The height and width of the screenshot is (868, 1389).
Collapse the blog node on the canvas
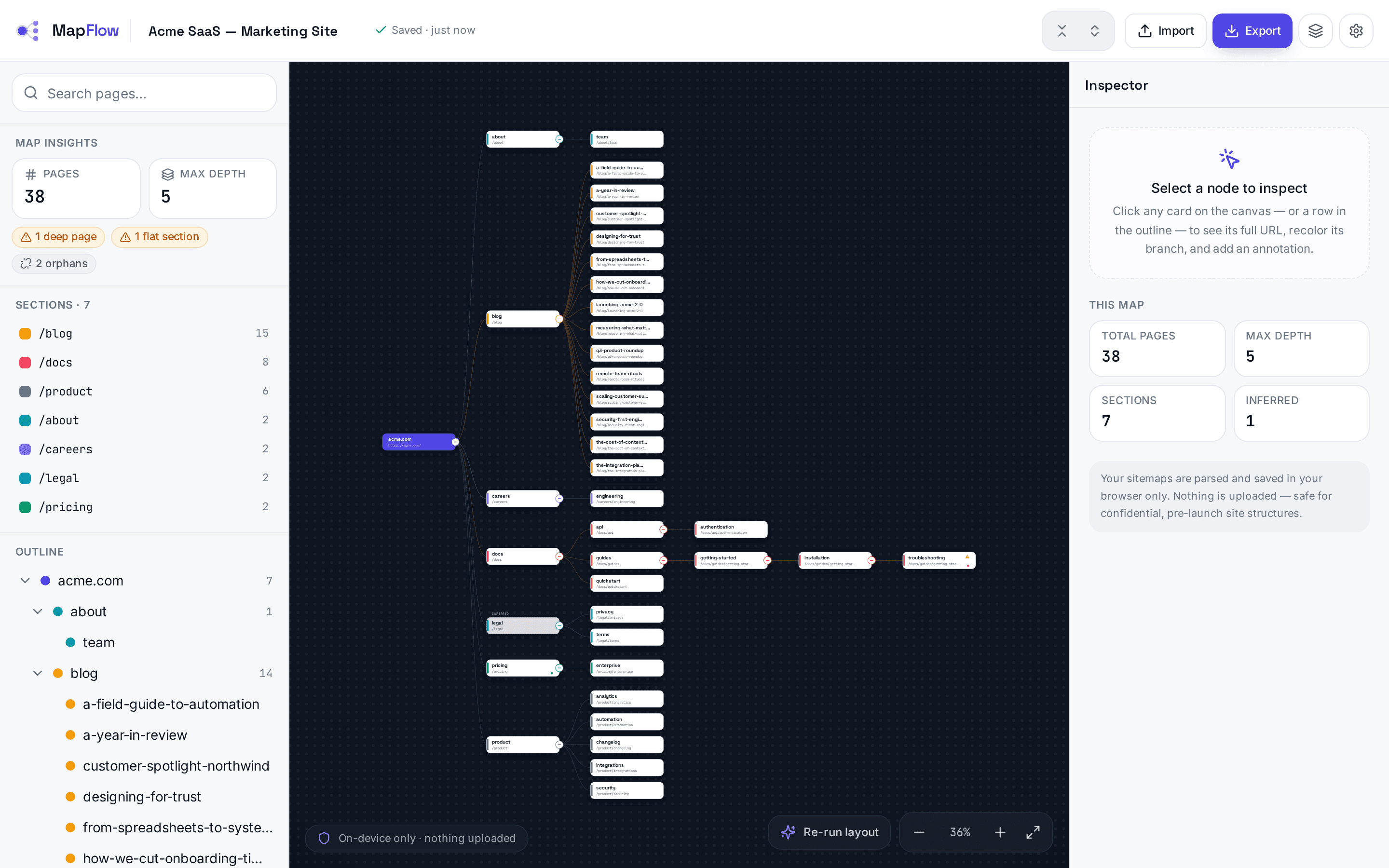coord(559,319)
